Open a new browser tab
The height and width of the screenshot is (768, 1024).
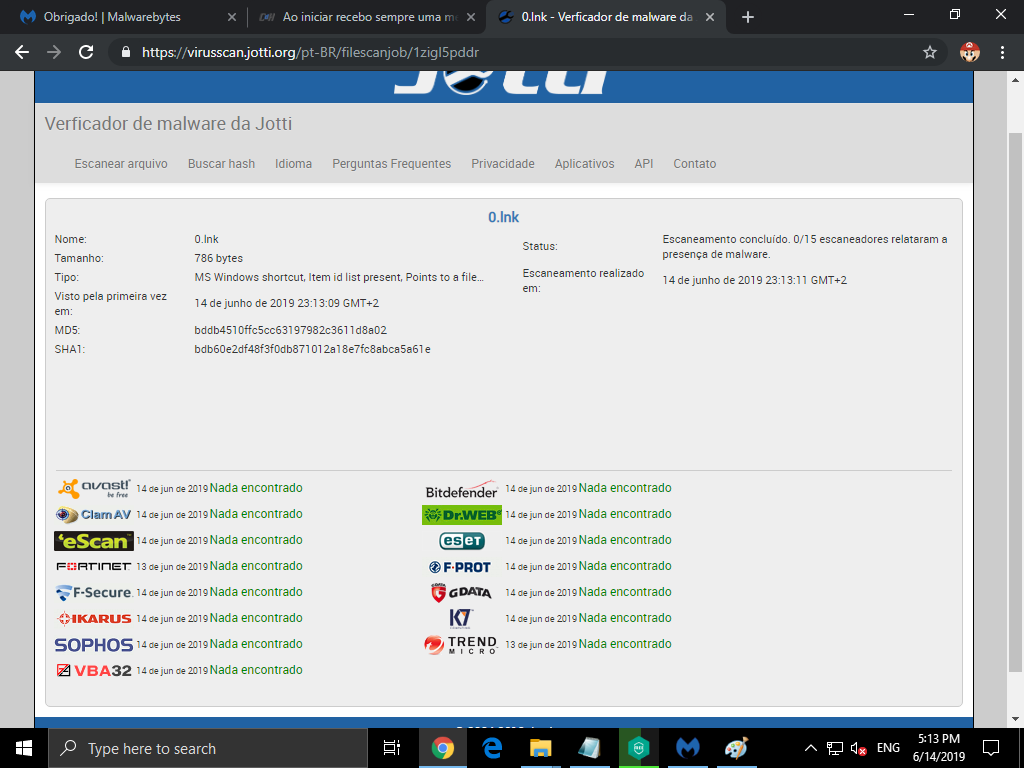point(748,17)
